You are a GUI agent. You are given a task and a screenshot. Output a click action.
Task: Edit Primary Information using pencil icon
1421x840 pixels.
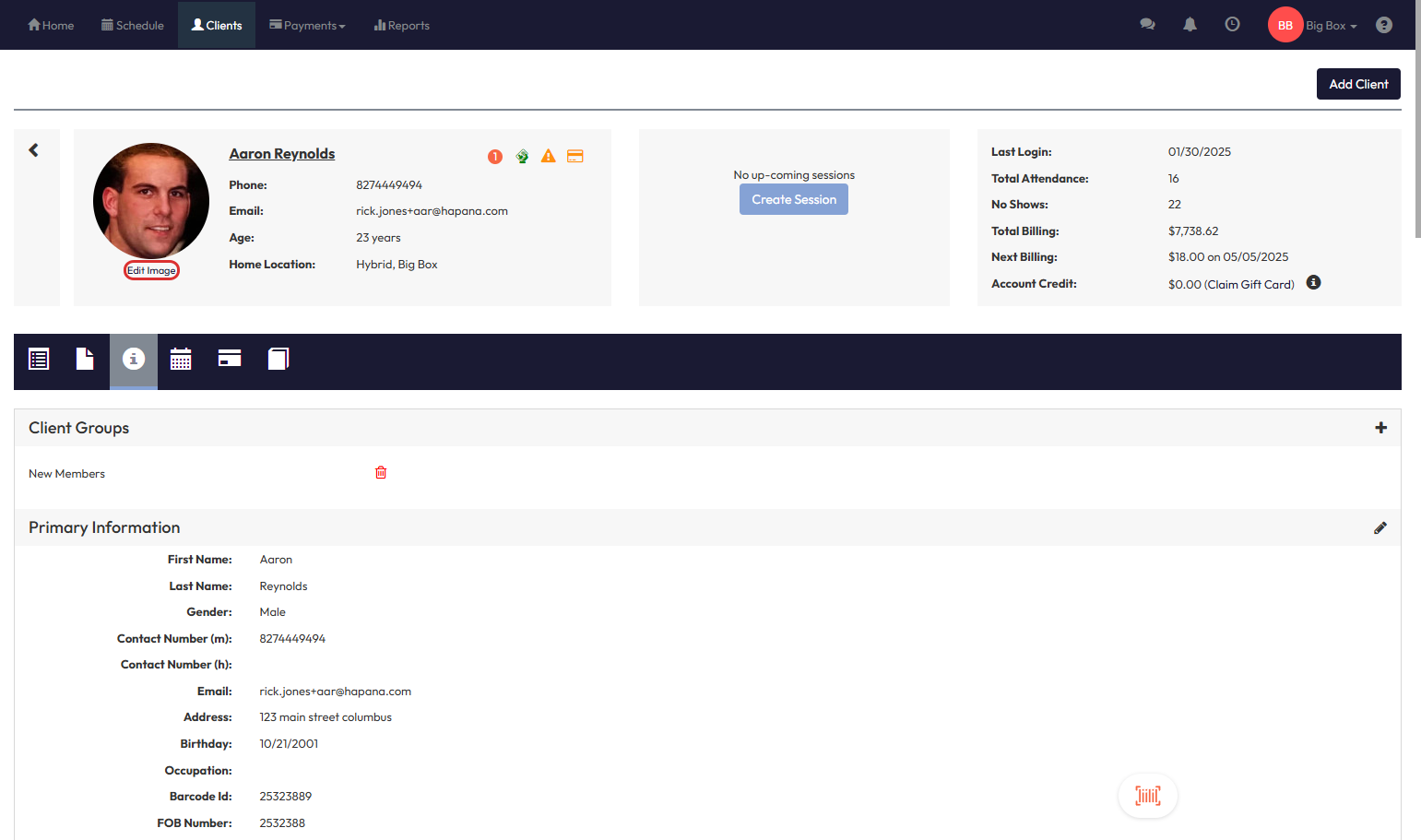1380,528
